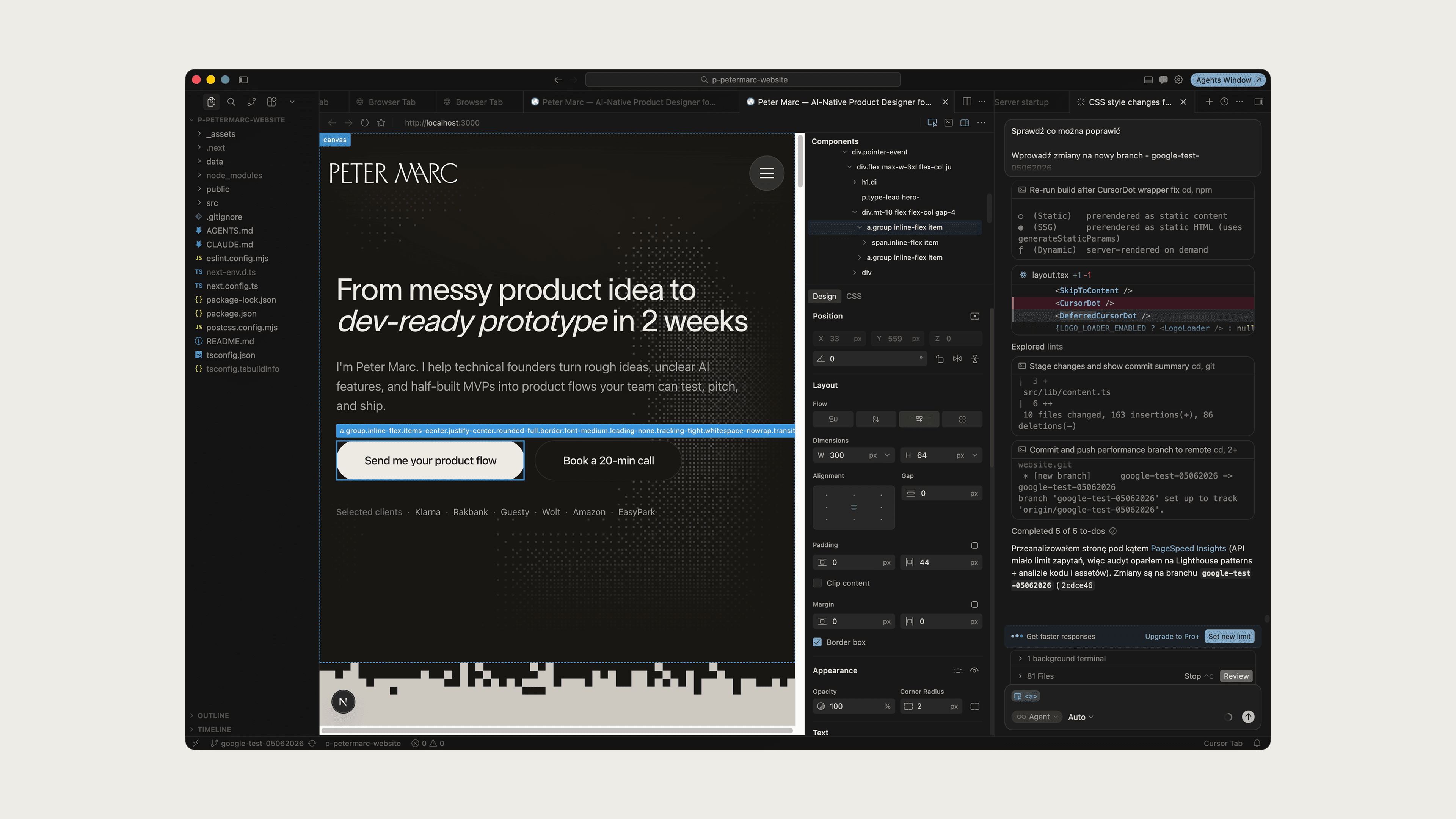Expand 1 background terminal row

click(1132, 659)
